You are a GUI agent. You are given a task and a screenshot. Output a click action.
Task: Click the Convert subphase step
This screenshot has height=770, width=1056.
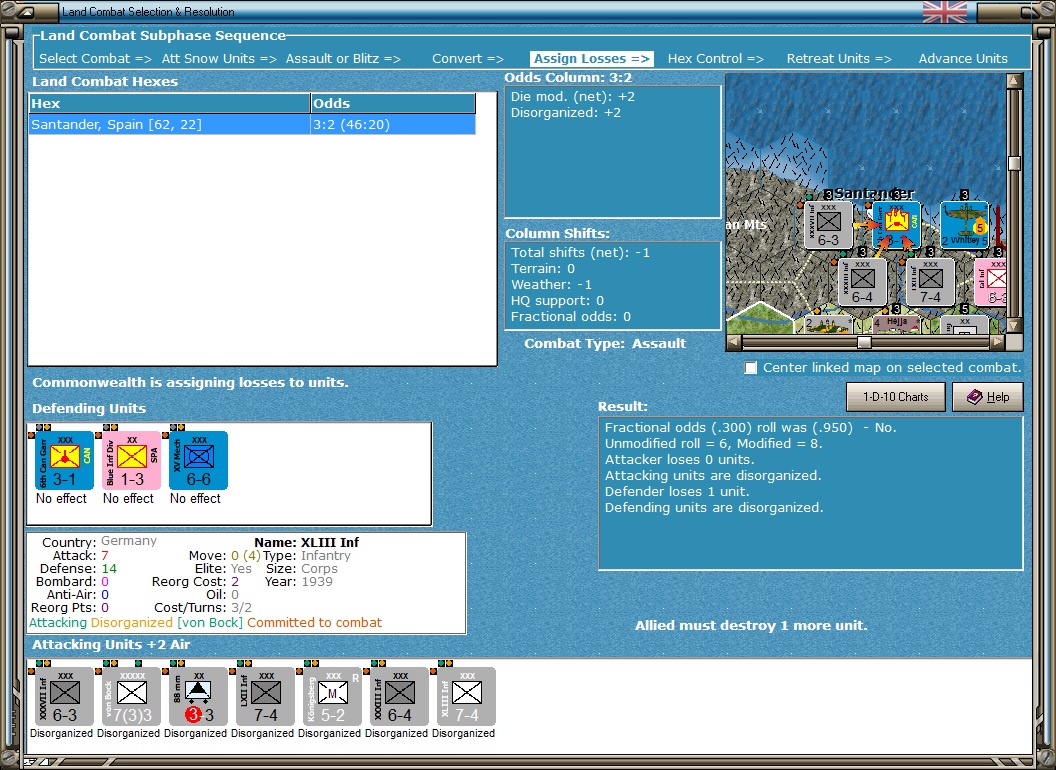point(467,59)
